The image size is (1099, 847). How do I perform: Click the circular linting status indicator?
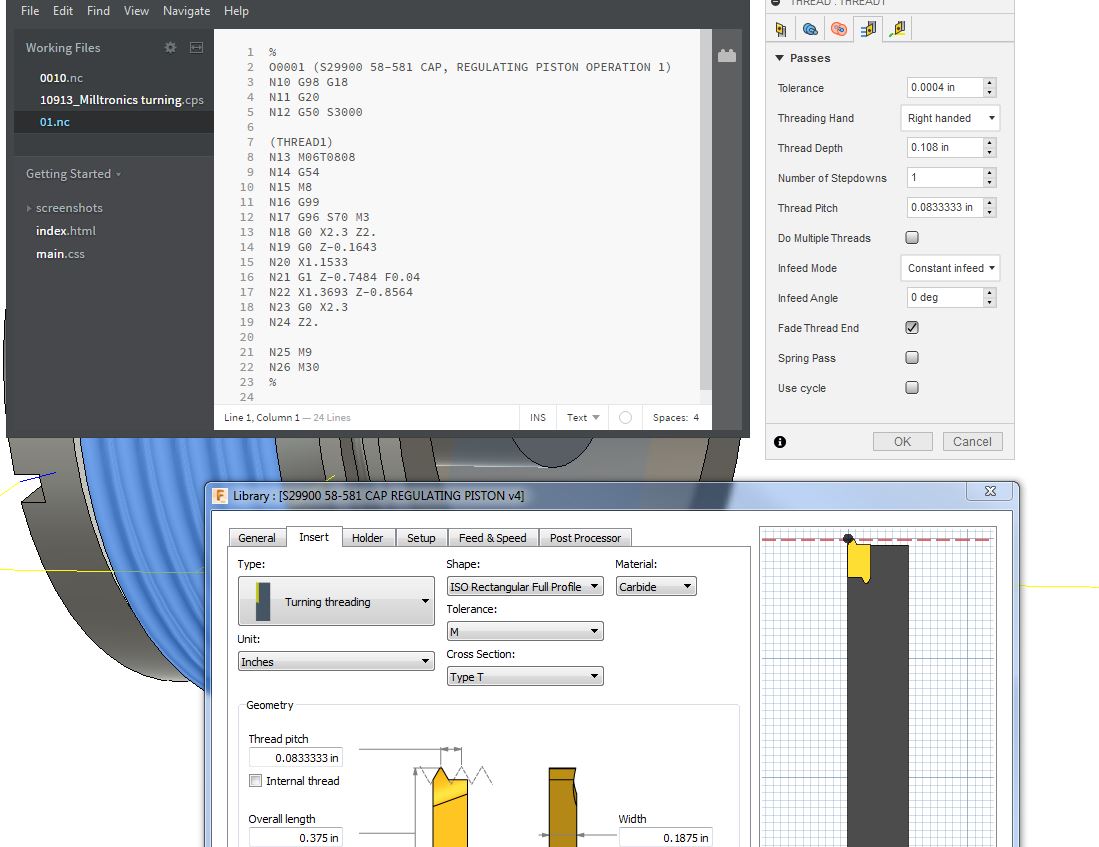pos(625,417)
